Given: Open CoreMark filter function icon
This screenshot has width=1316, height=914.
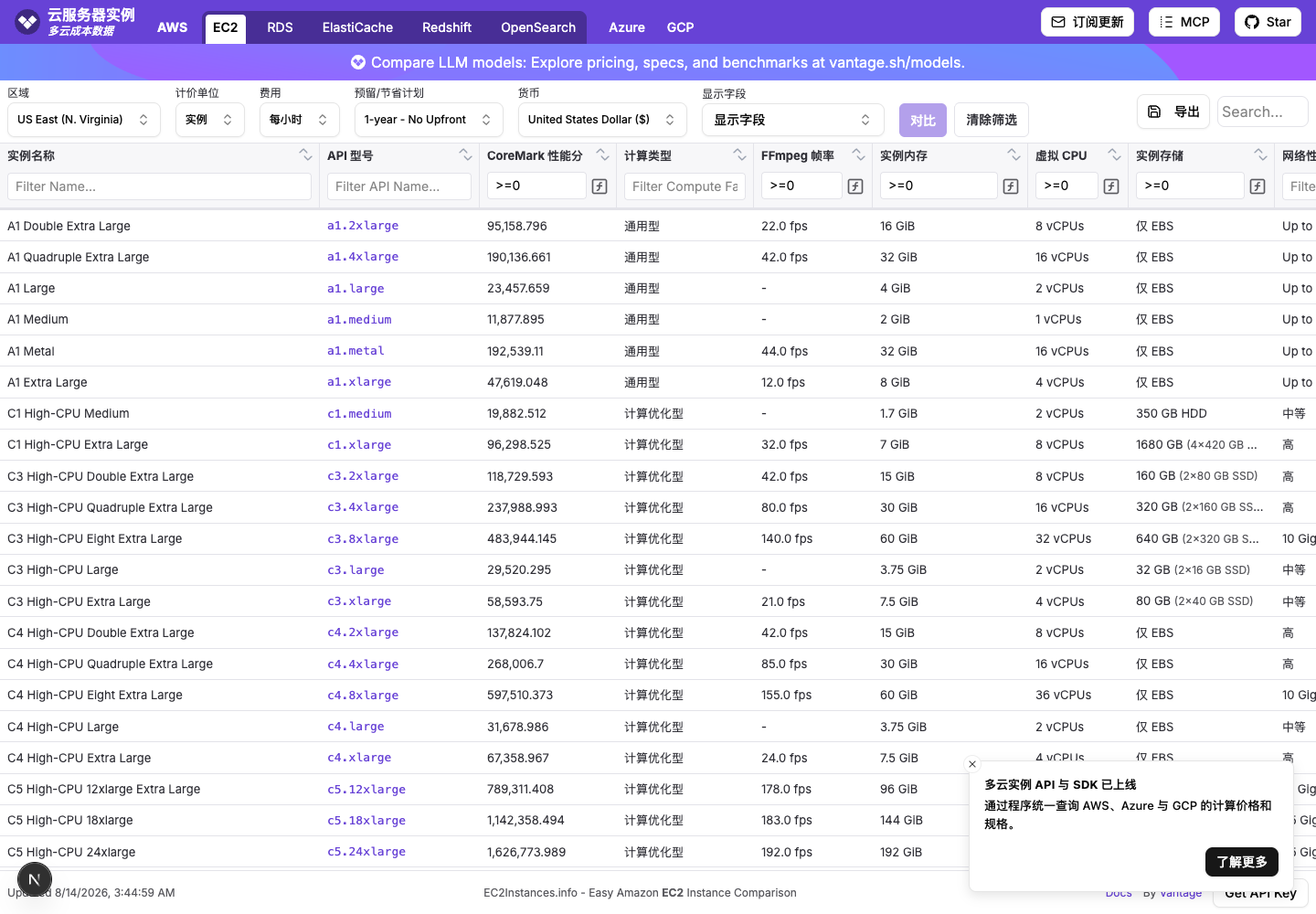Looking at the screenshot, I should pyautogui.click(x=600, y=186).
